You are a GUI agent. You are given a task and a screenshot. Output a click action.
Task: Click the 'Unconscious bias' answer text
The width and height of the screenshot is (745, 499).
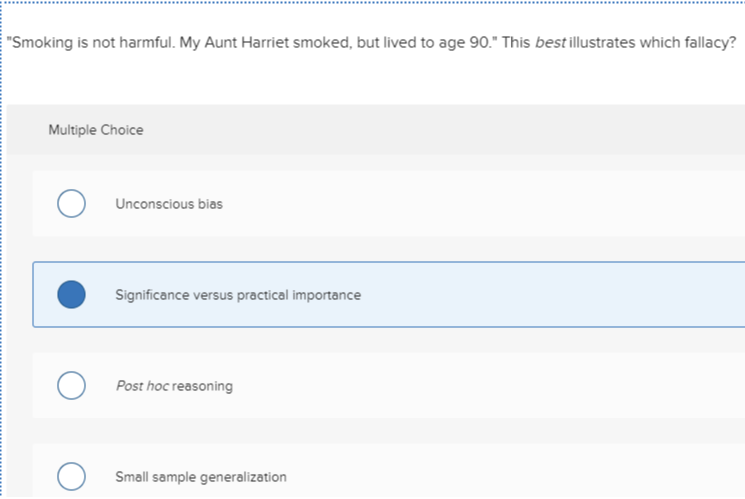(x=169, y=204)
